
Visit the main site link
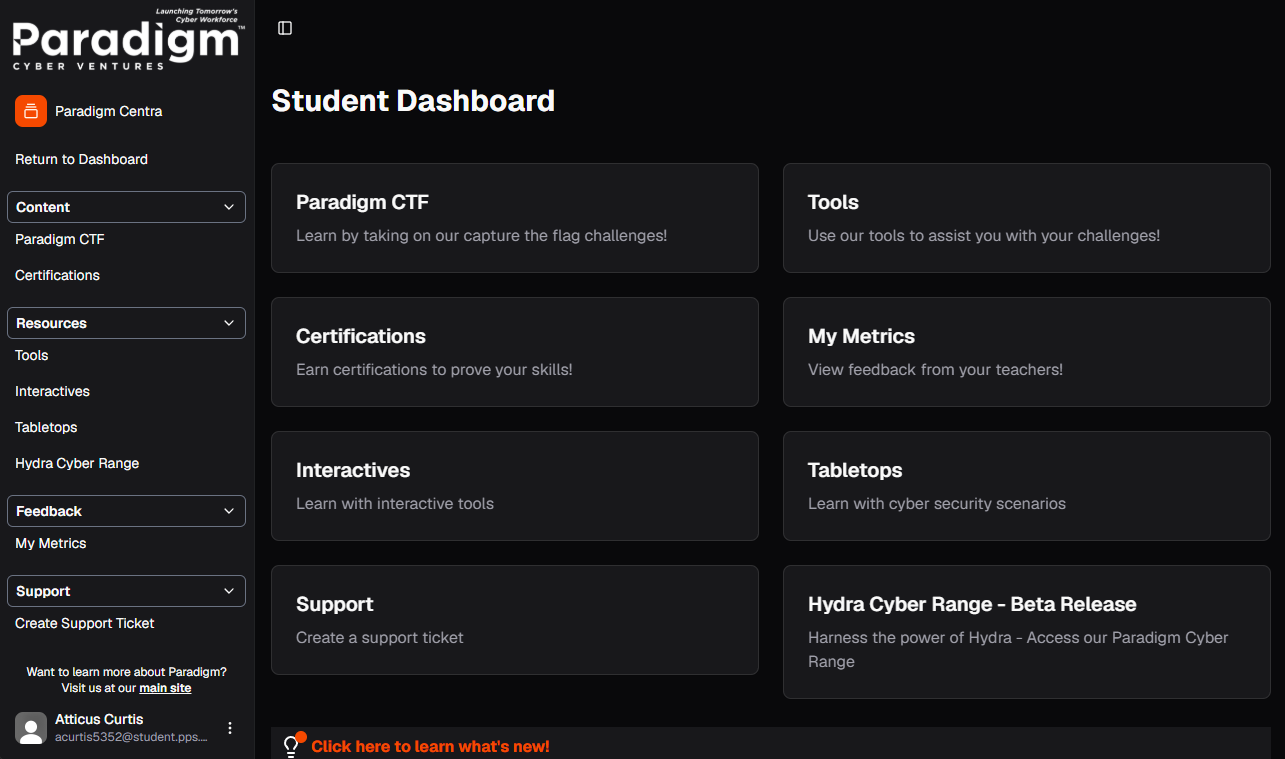point(165,688)
